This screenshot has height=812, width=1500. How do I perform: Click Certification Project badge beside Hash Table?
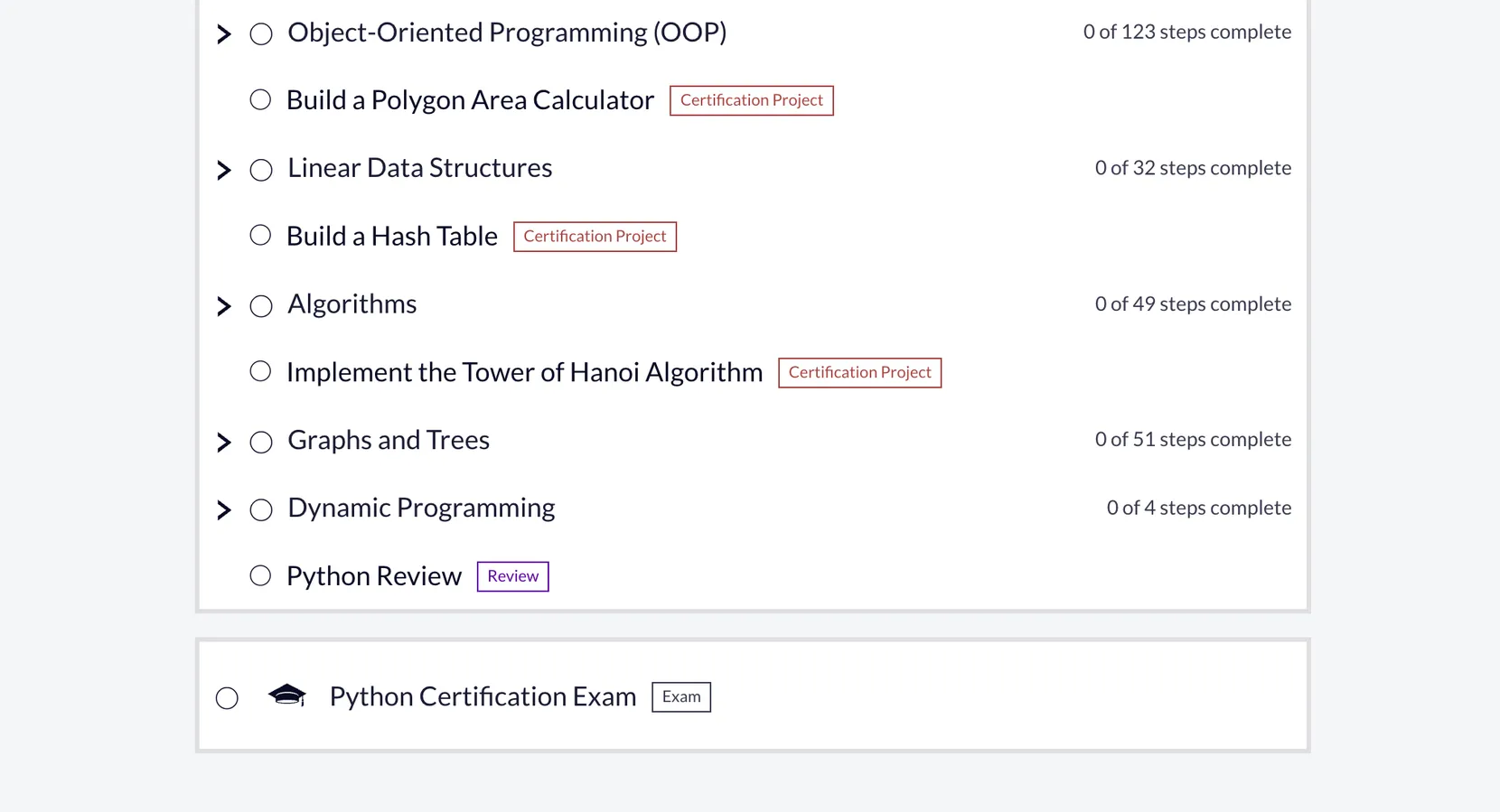(x=595, y=237)
